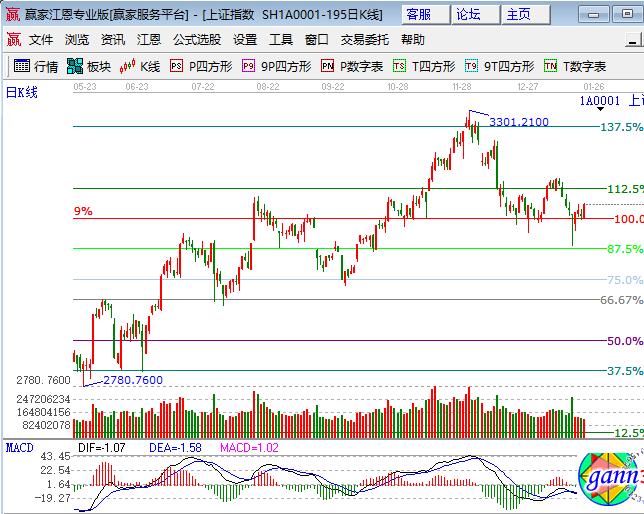The width and height of the screenshot is (644, 514).
Task: Open the 江恩 menu
Action: point(149,40)
